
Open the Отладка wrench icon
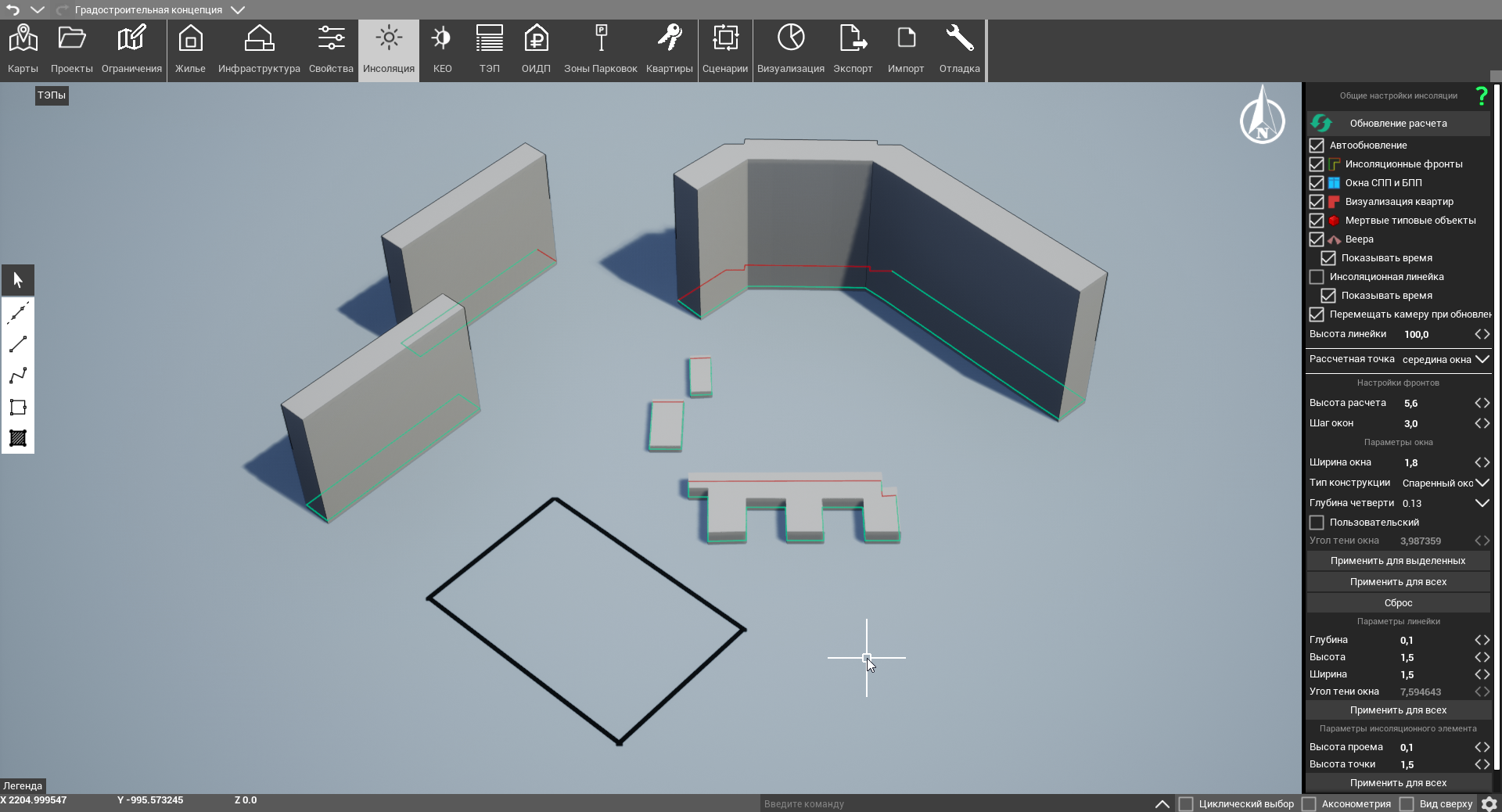[960, 49]
